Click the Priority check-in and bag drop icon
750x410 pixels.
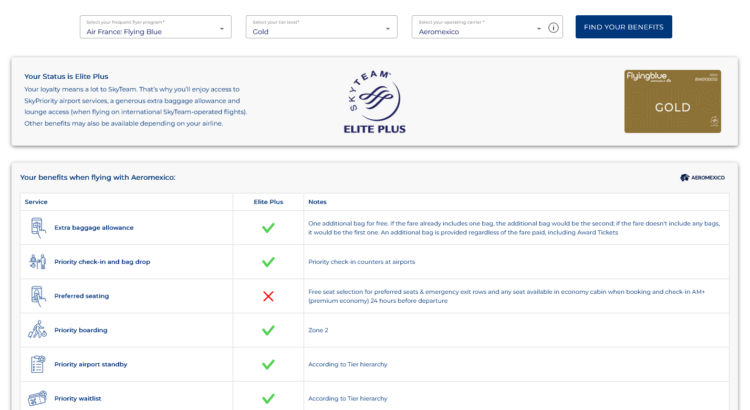pyautogui.click(x=38, y=262)
